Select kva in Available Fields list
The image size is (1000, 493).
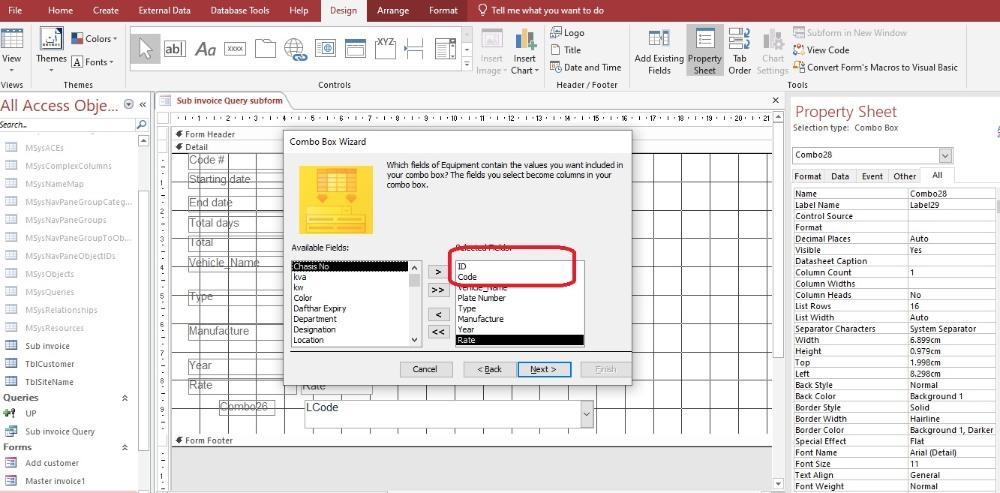point(349,277)
